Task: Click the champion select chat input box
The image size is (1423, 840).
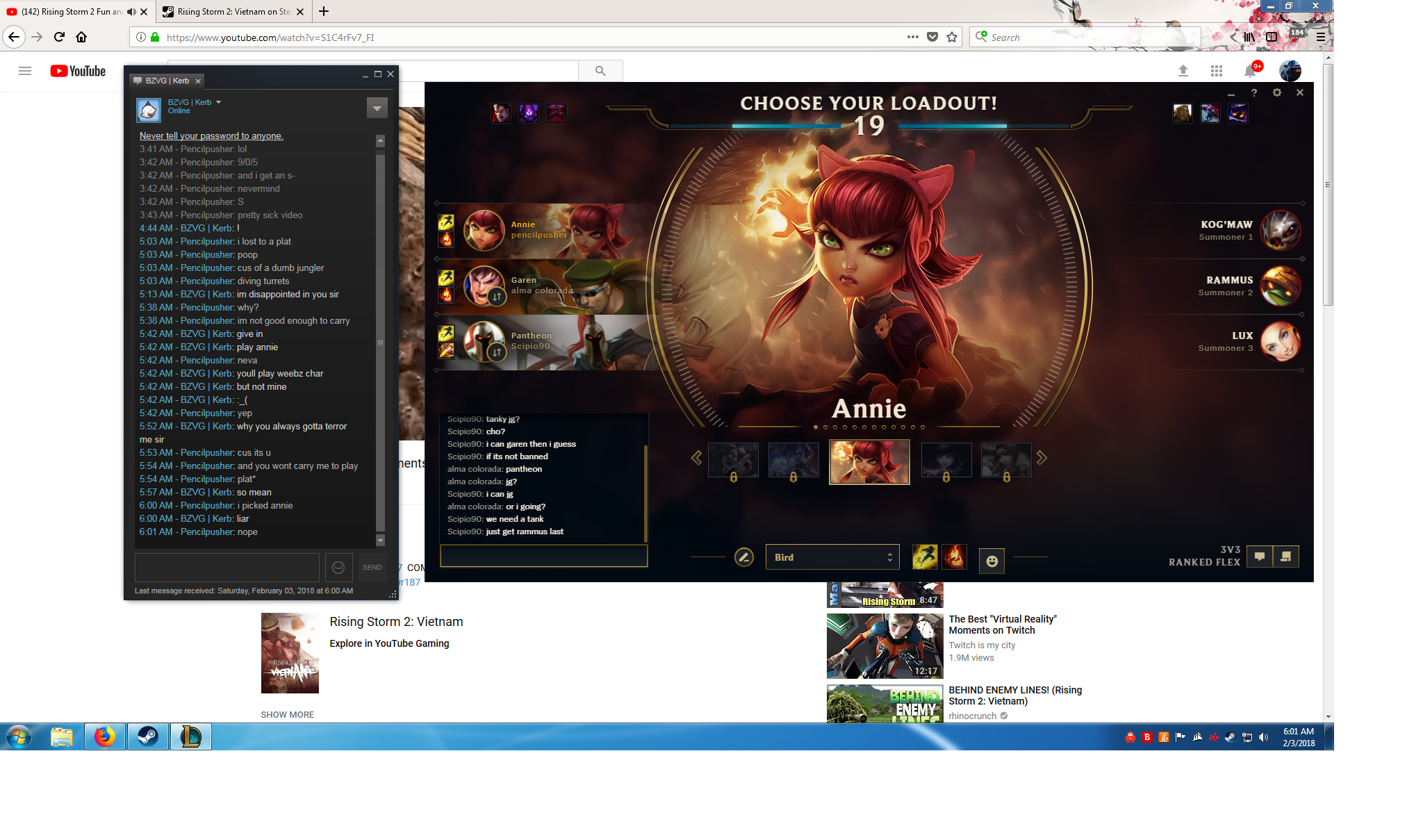Action: coord(544,556)
